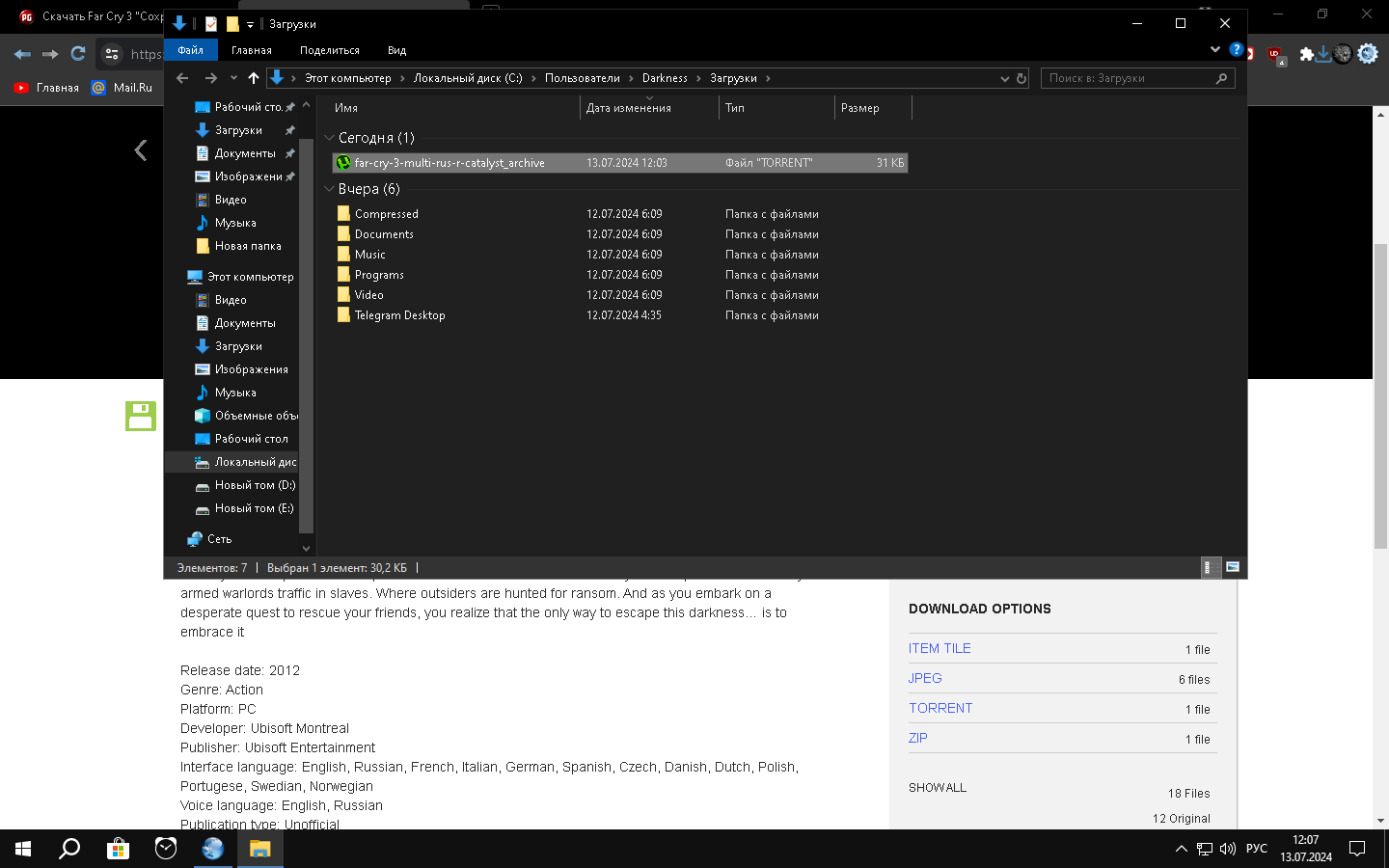Screen dimensions: 1389x868
Task: Click the TORRENT download link
Action: 940,708
